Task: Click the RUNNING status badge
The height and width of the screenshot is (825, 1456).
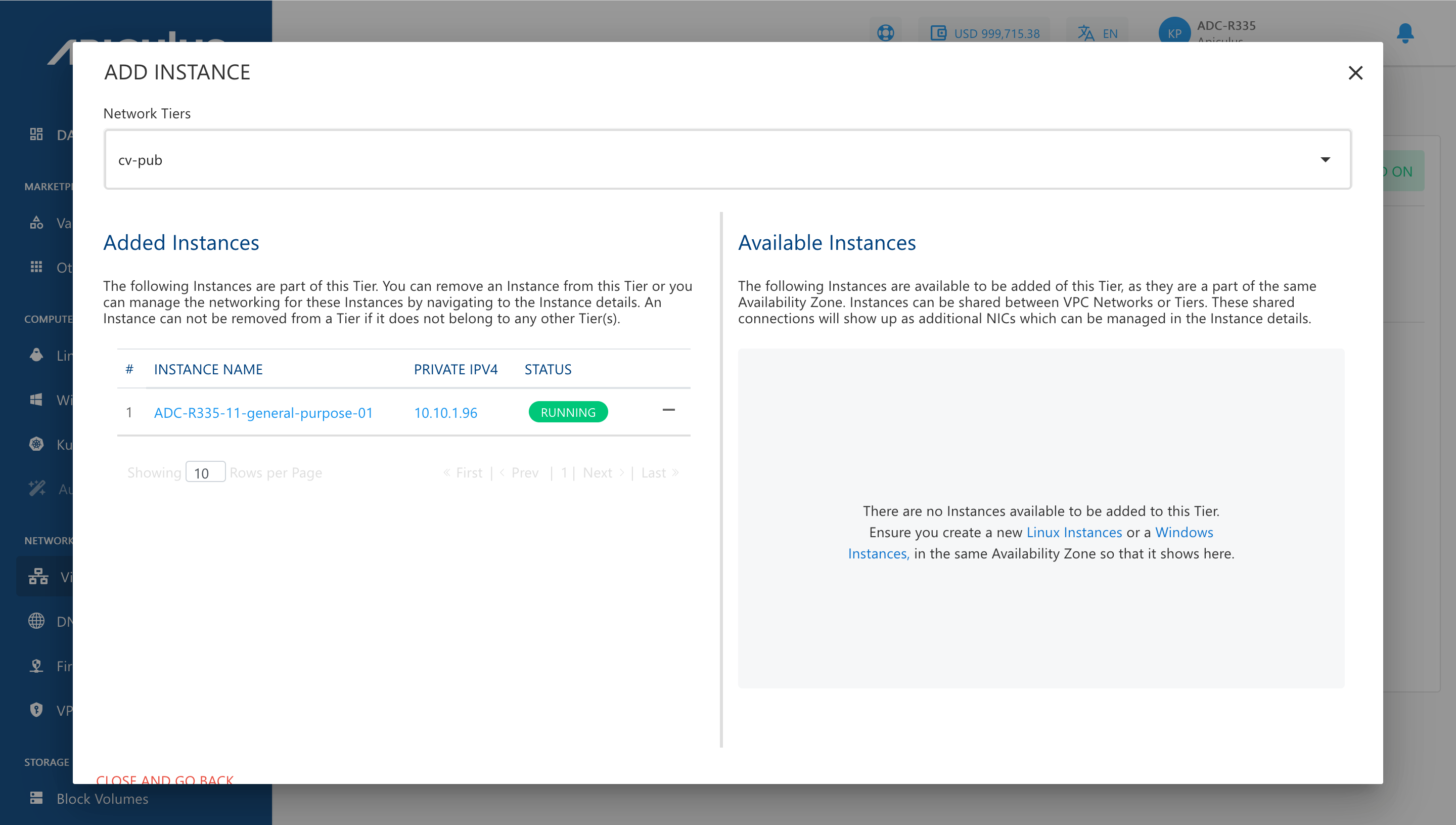Action: point(568,412)
